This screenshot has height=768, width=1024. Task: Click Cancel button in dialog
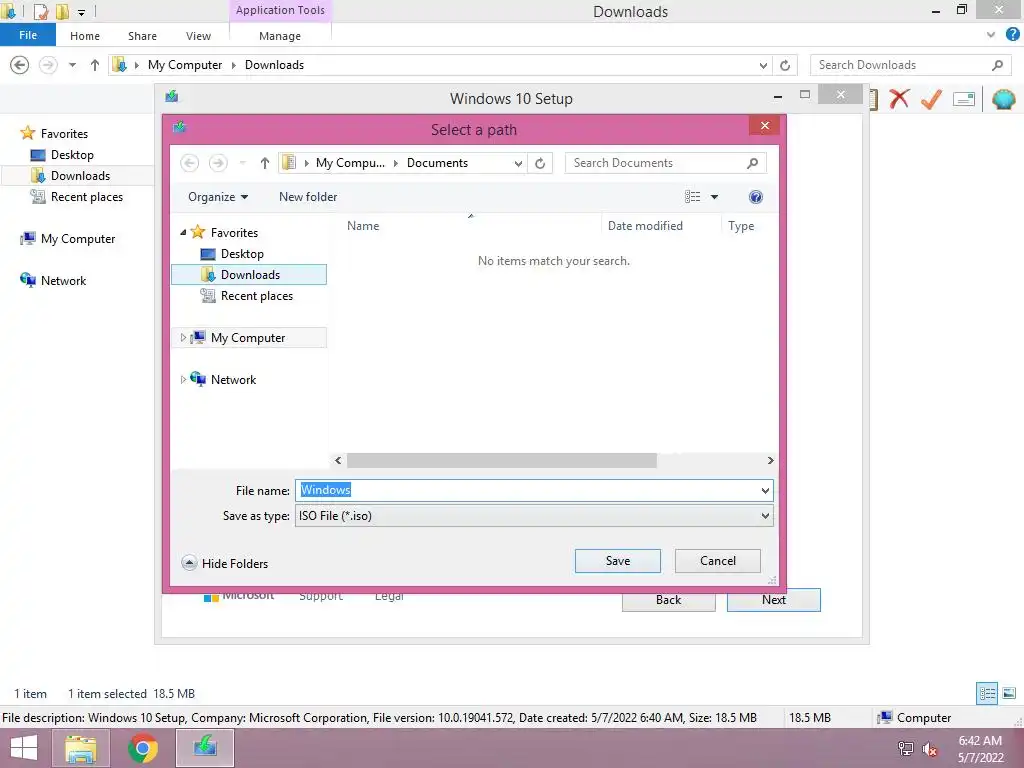coord(718,561)
